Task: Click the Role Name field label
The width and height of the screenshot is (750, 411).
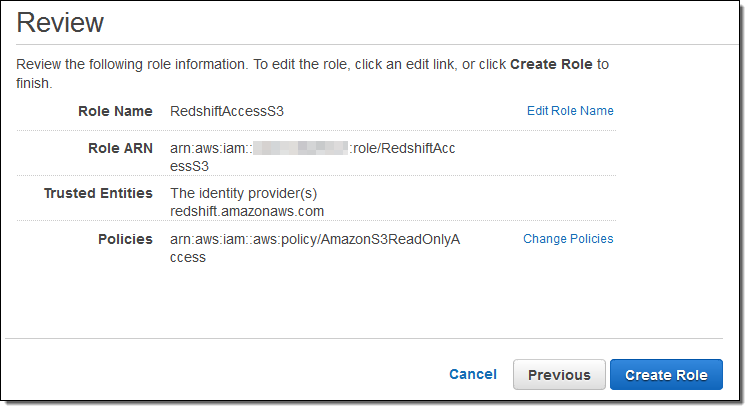Action: point(115,111)
